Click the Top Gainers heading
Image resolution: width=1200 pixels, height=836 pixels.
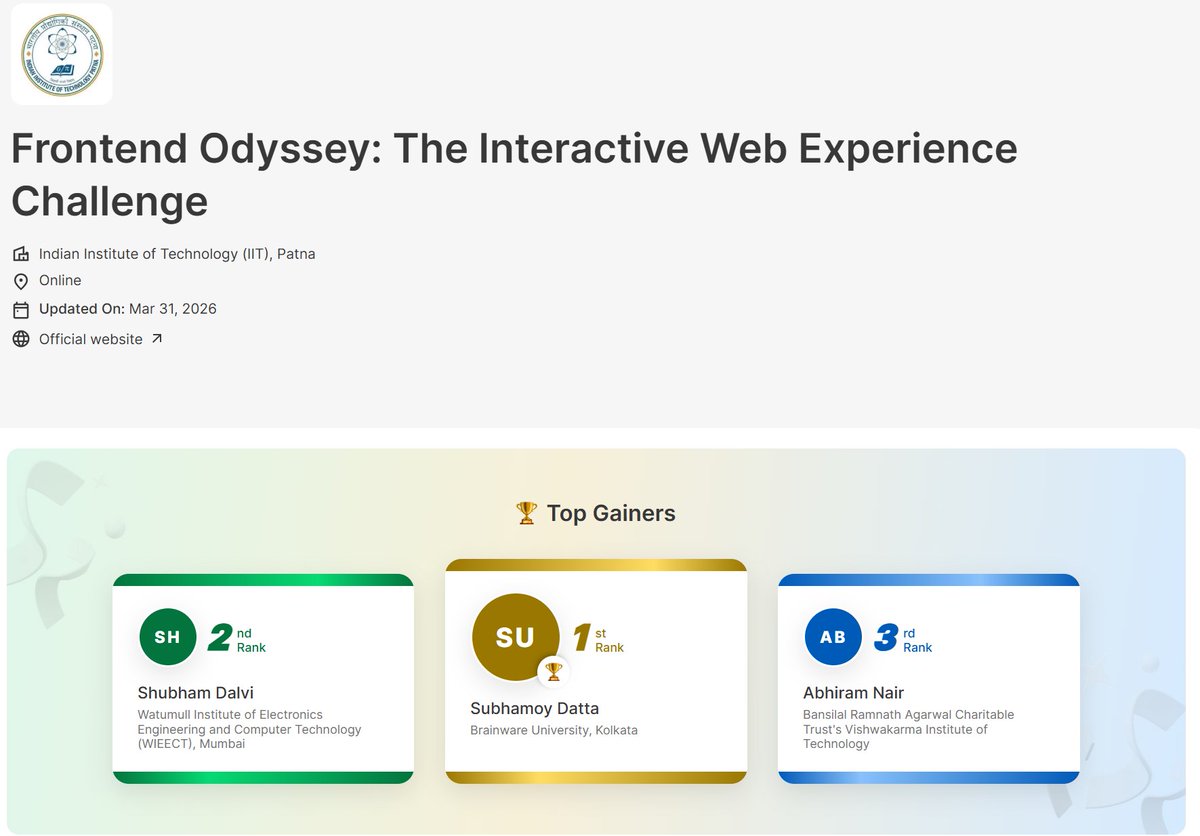point(611,513)
